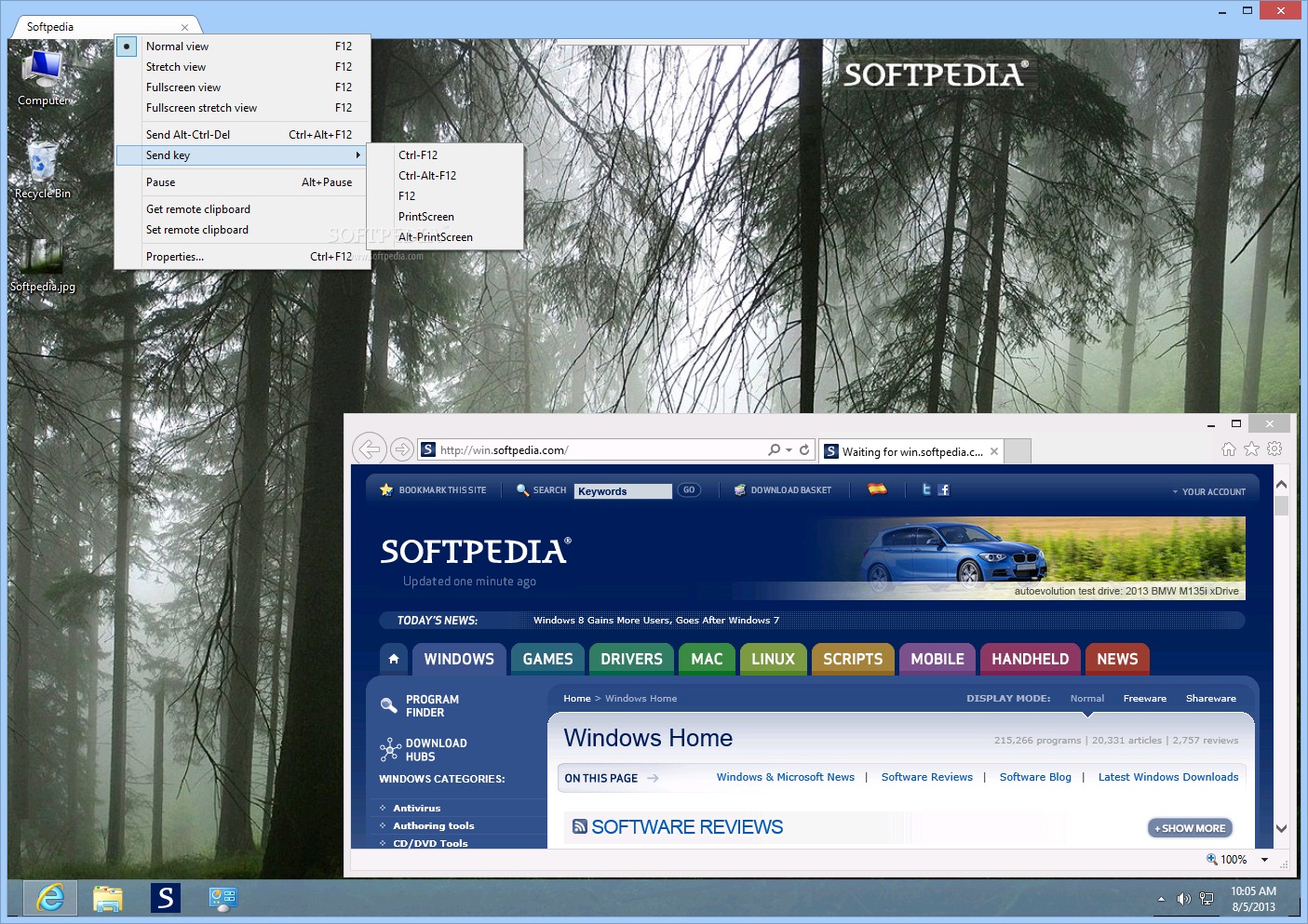Close the Waiting for win.softpedia tab
Viewport: 1308px width, 924px height.
coord(994,451)
